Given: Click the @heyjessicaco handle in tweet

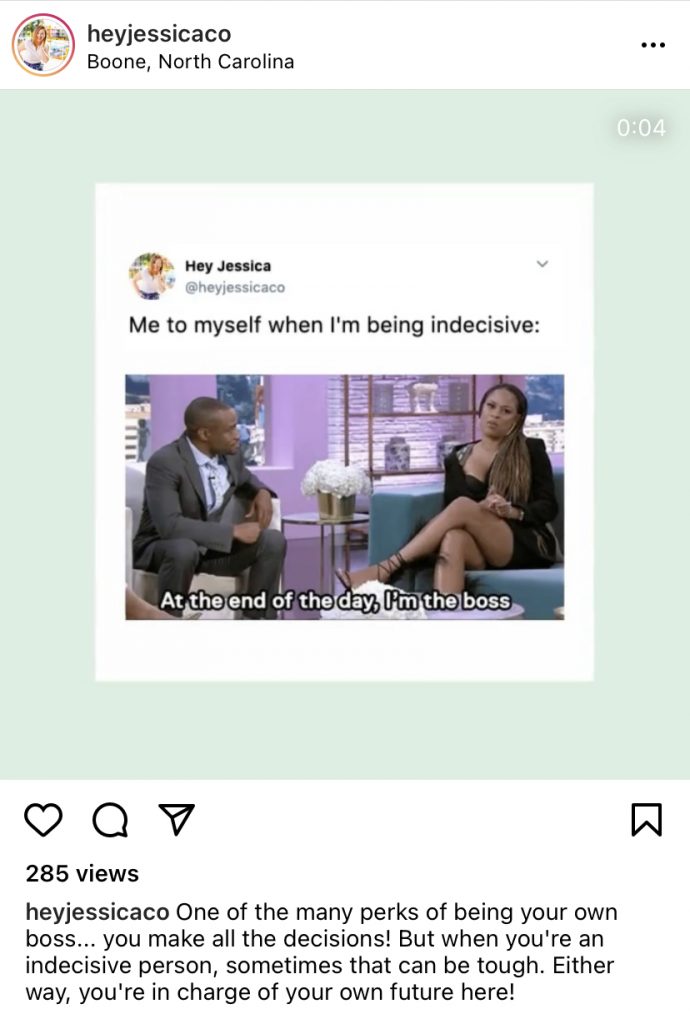Looking at the screenshot, I should 235,287.
